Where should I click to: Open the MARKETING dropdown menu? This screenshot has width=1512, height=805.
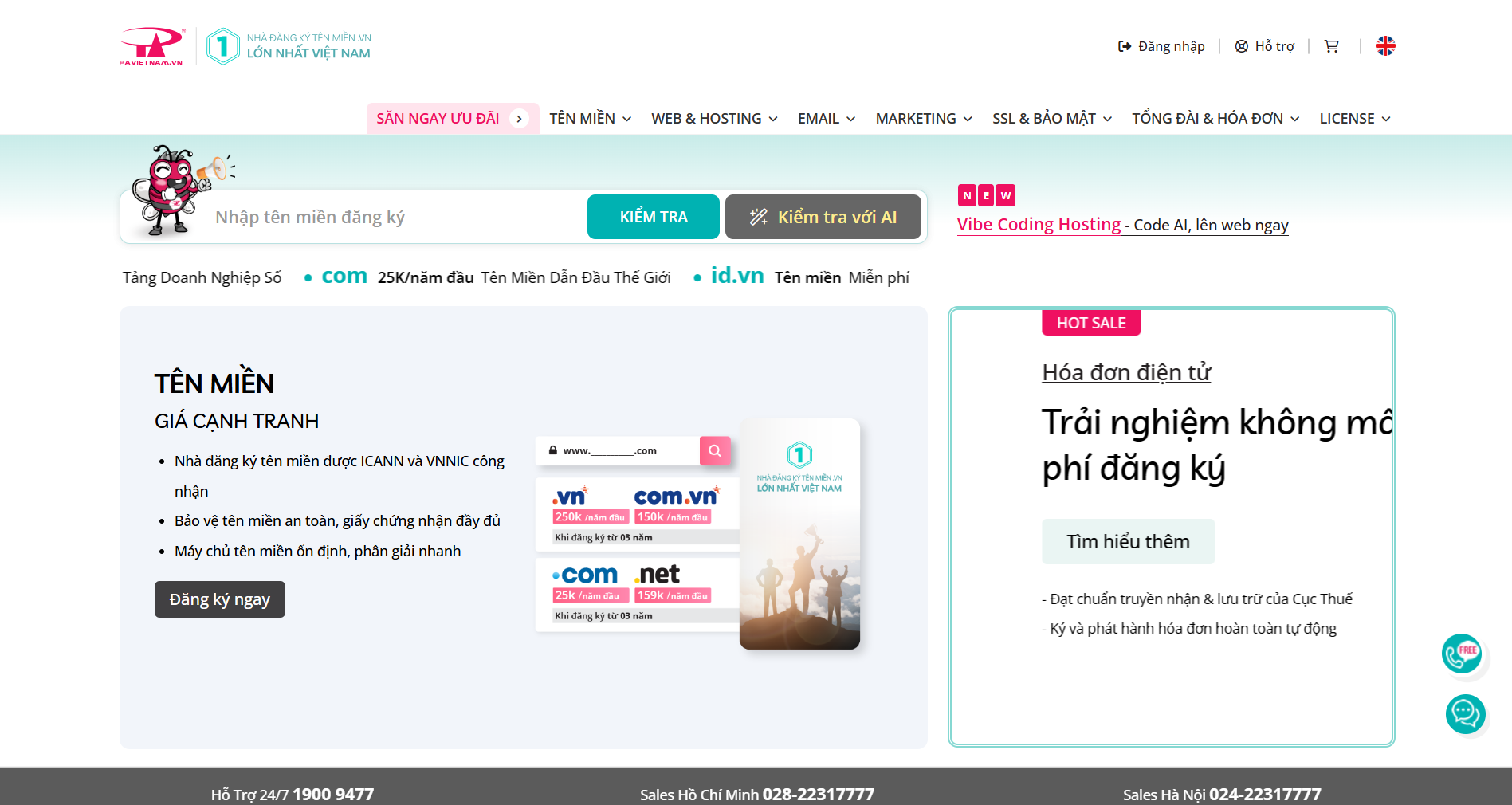click(924, 119)
